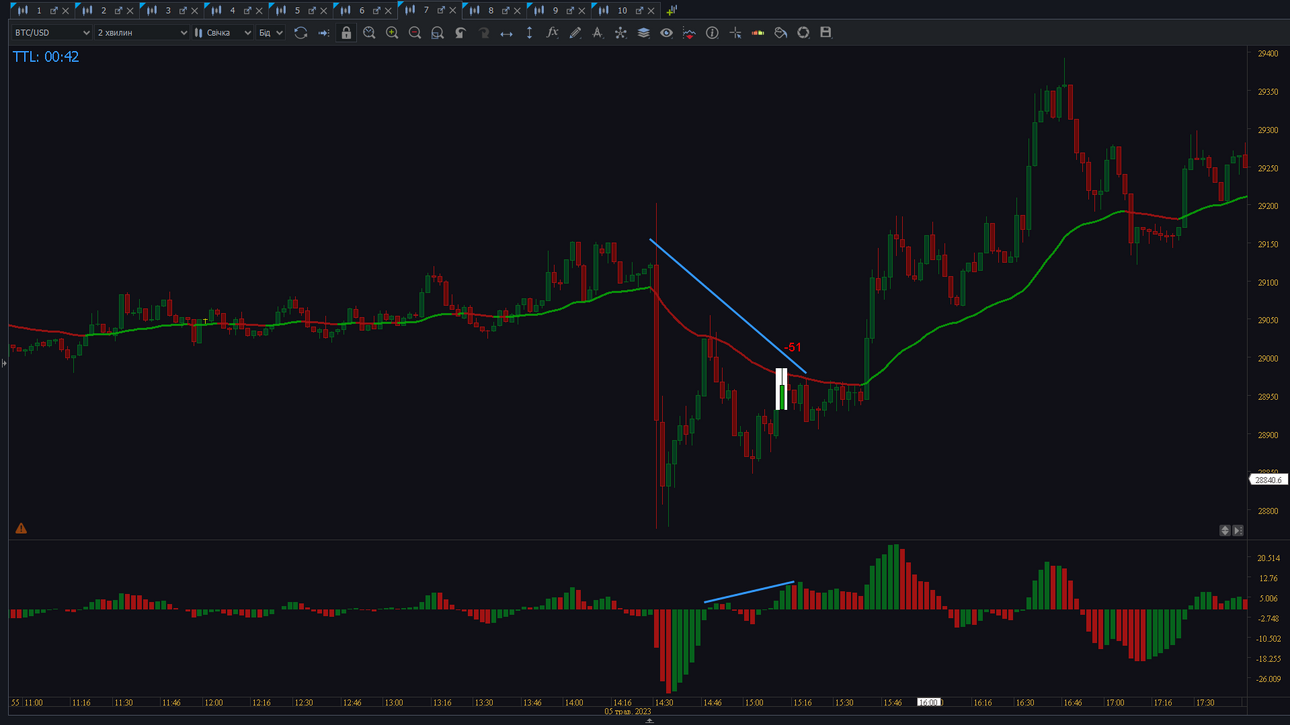Zoom in on the chart
This screenshot has height=725, width=1290.
click(392, 33)
